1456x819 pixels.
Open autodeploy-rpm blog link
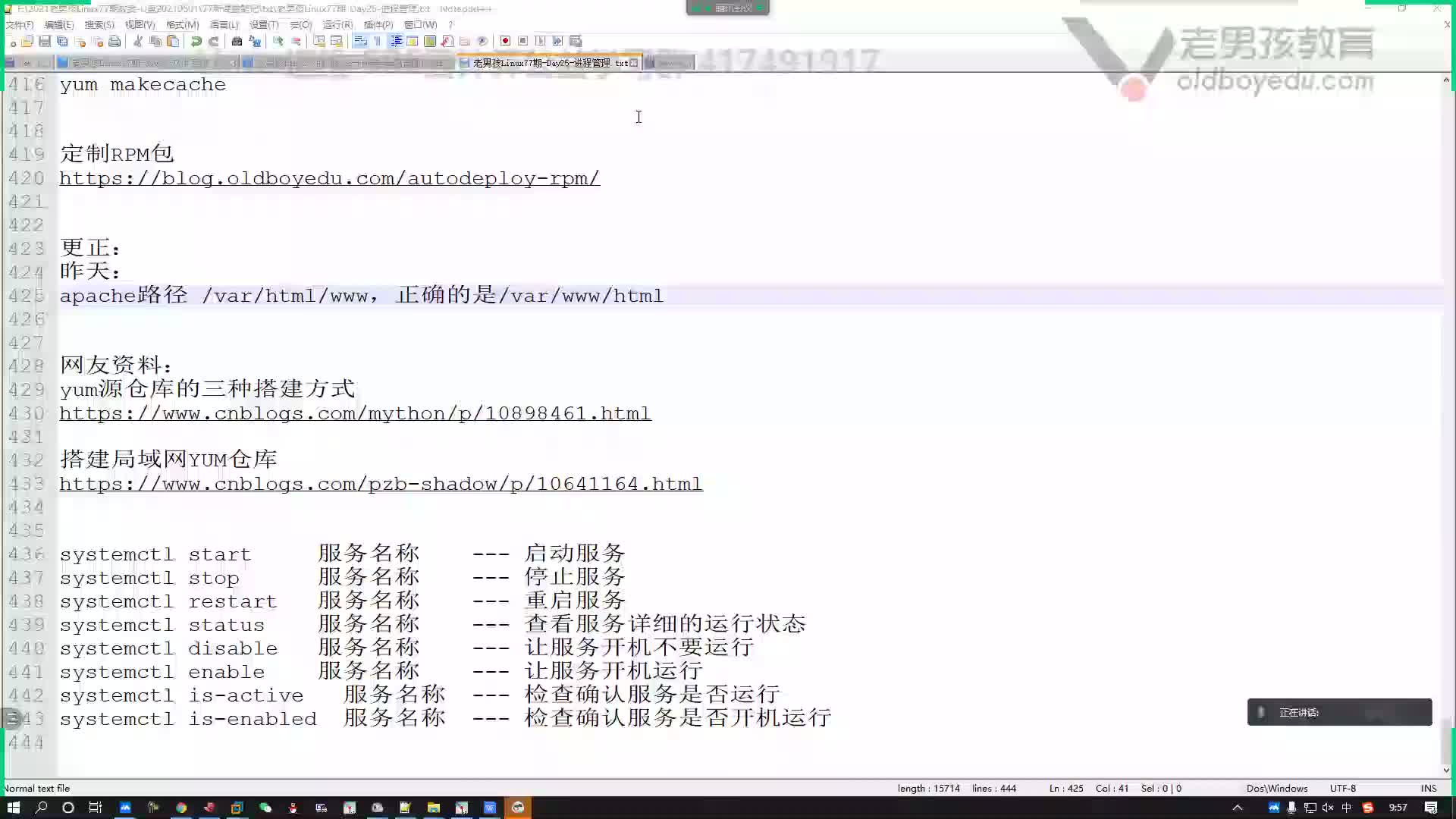tap(329, 178)
